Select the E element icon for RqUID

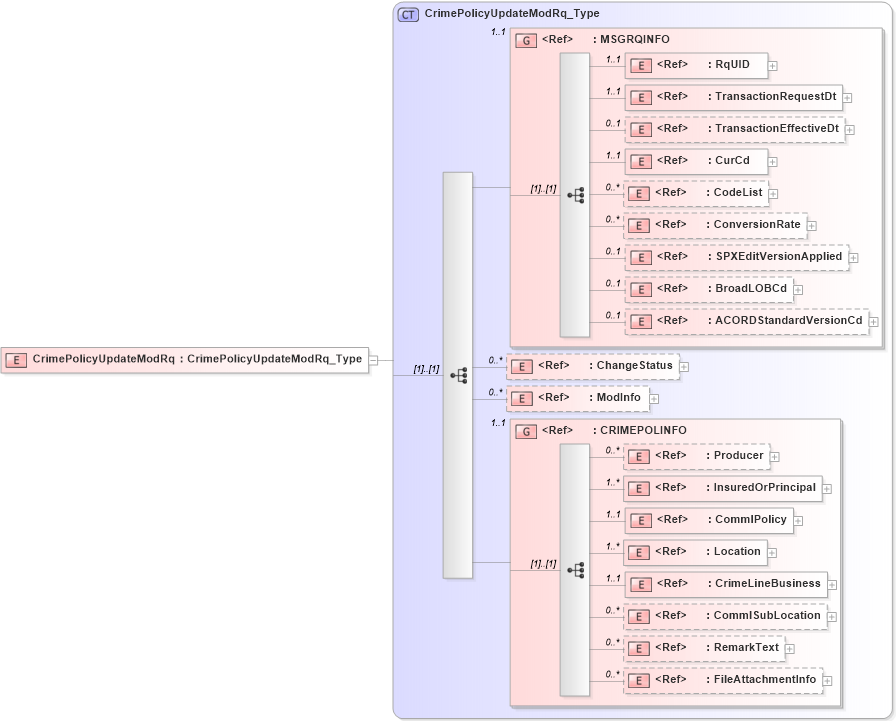point(639,65)
